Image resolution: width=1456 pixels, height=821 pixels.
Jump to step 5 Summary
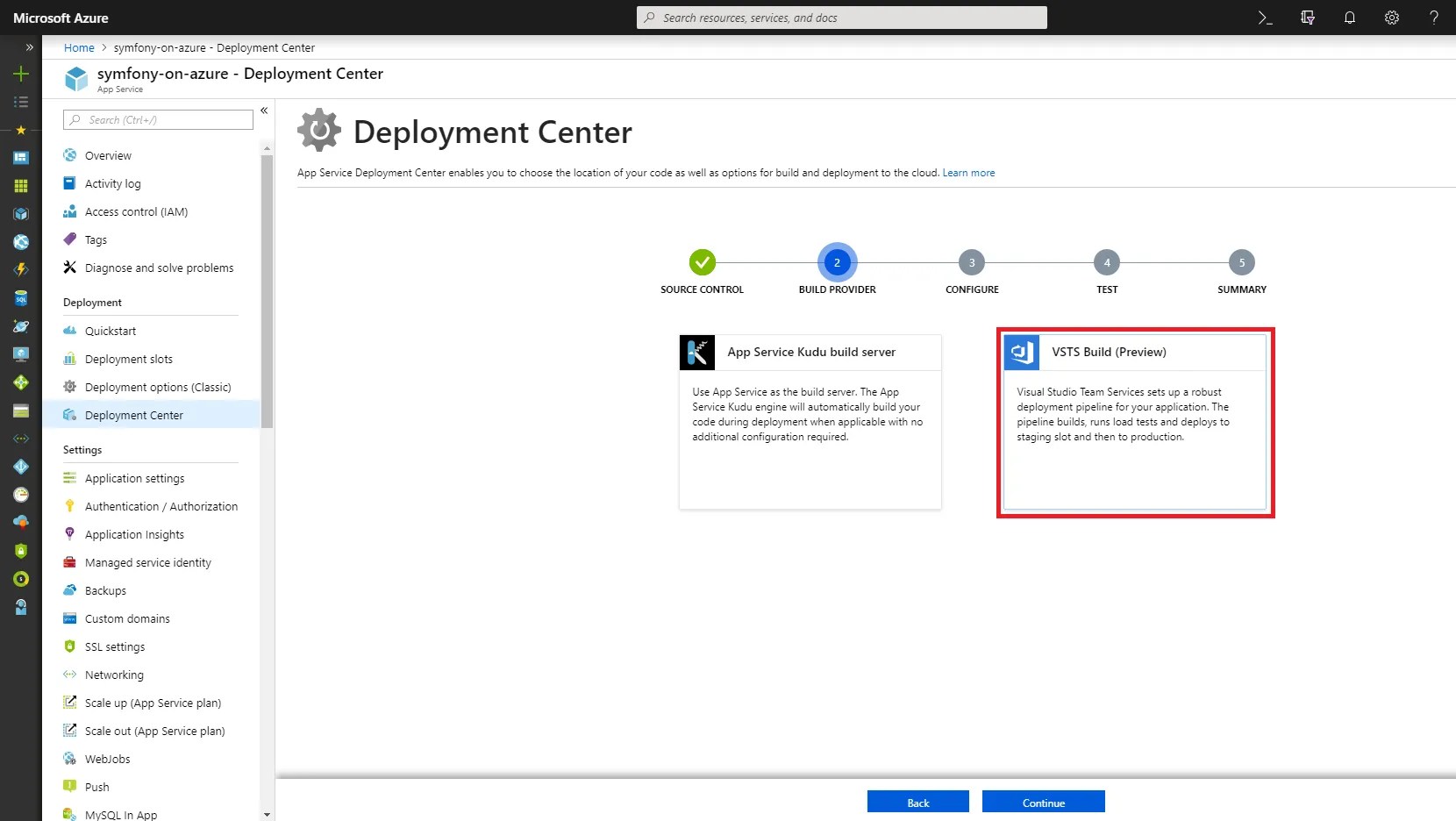(1242, 262)
